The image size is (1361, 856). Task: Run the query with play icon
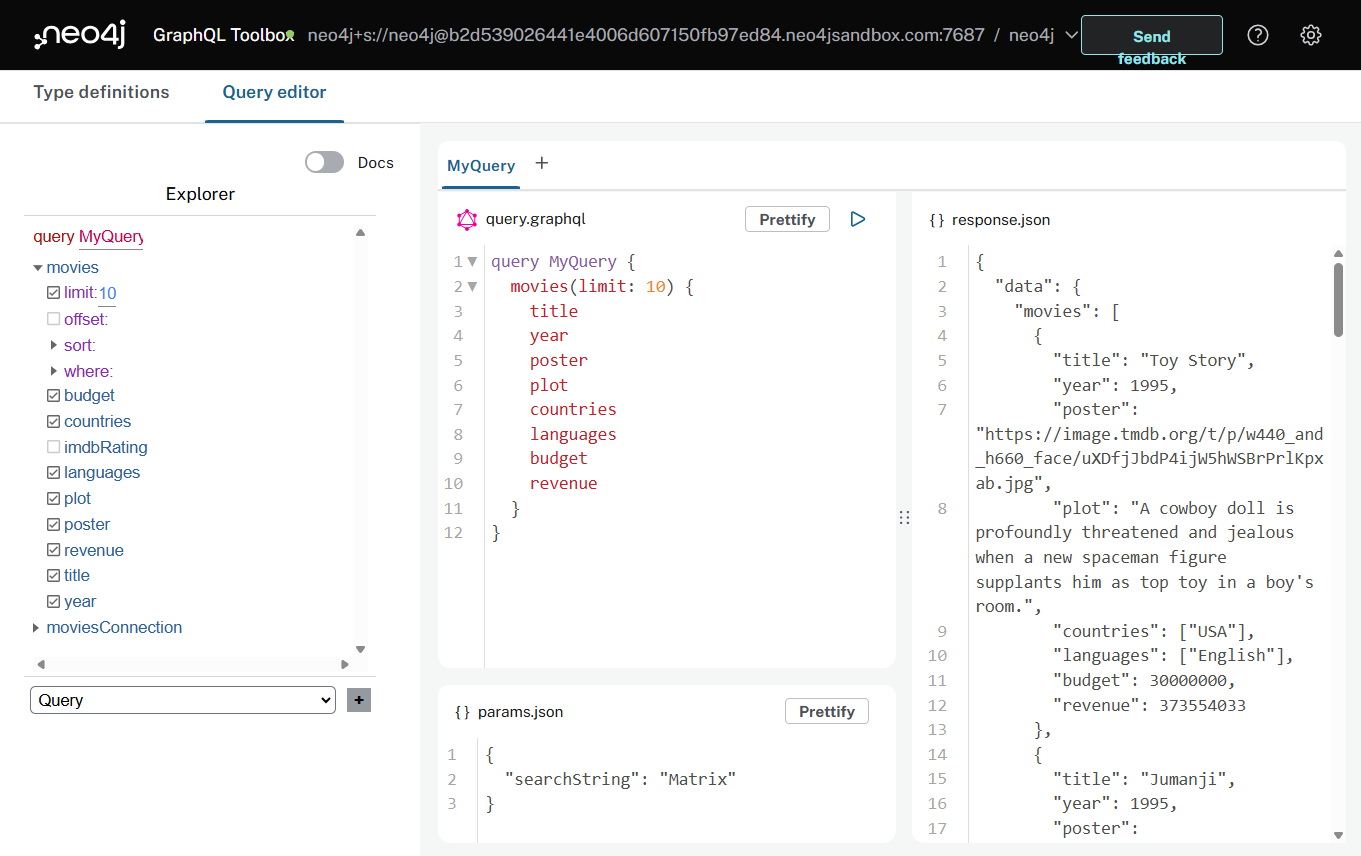[857, 219]
